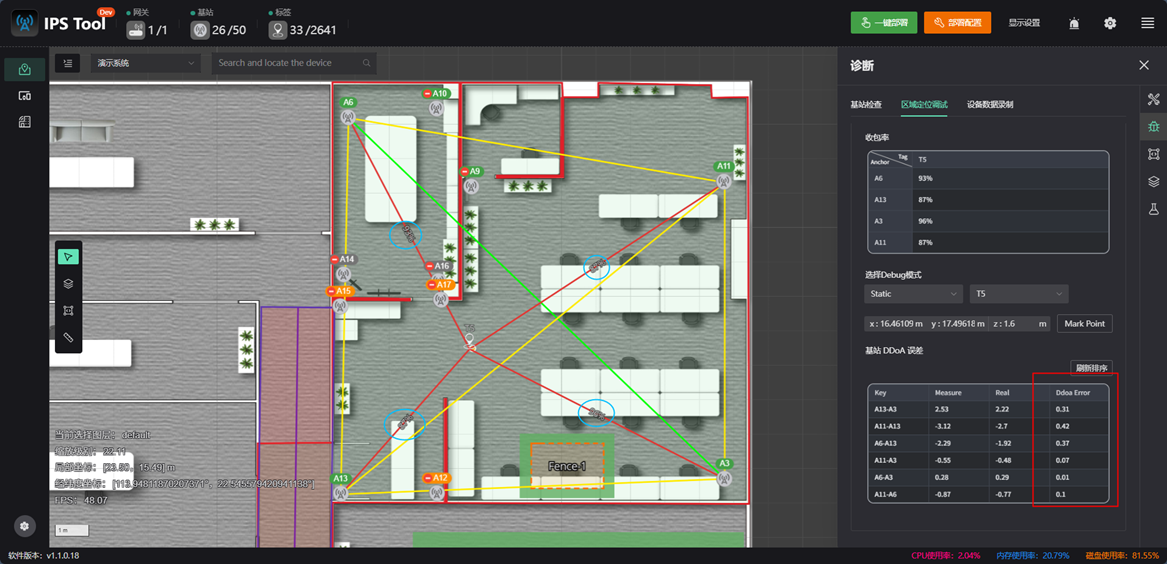
Task: Click the 磁盘使用率 status entry
Action: pyautogui.click(x=1120, y=556)
